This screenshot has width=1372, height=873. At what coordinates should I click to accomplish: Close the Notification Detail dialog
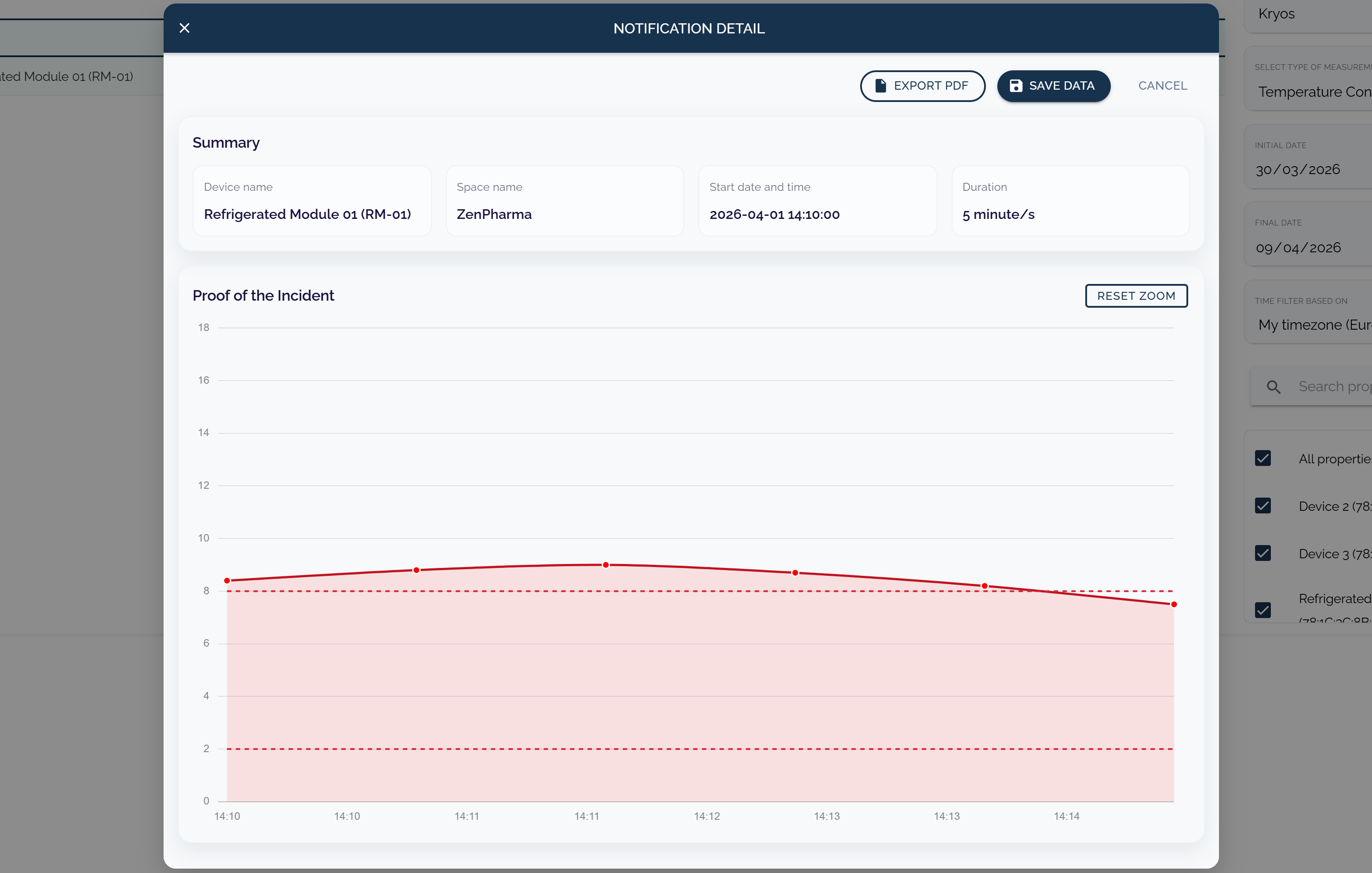coord(184,27)
